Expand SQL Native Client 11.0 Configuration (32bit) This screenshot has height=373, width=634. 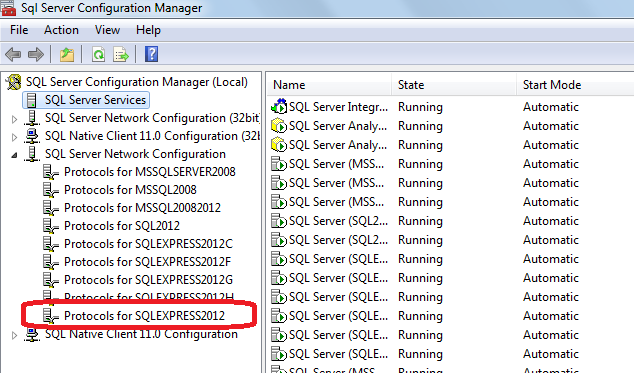tap(15, 137)
